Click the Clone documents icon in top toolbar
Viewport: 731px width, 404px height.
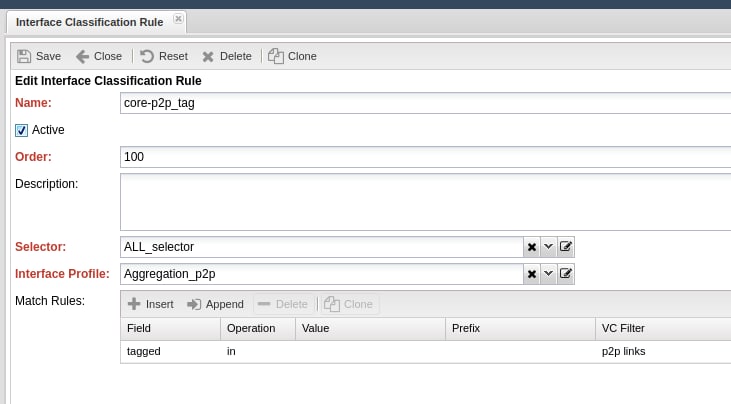pyautogui.click(x=276, y=56)
